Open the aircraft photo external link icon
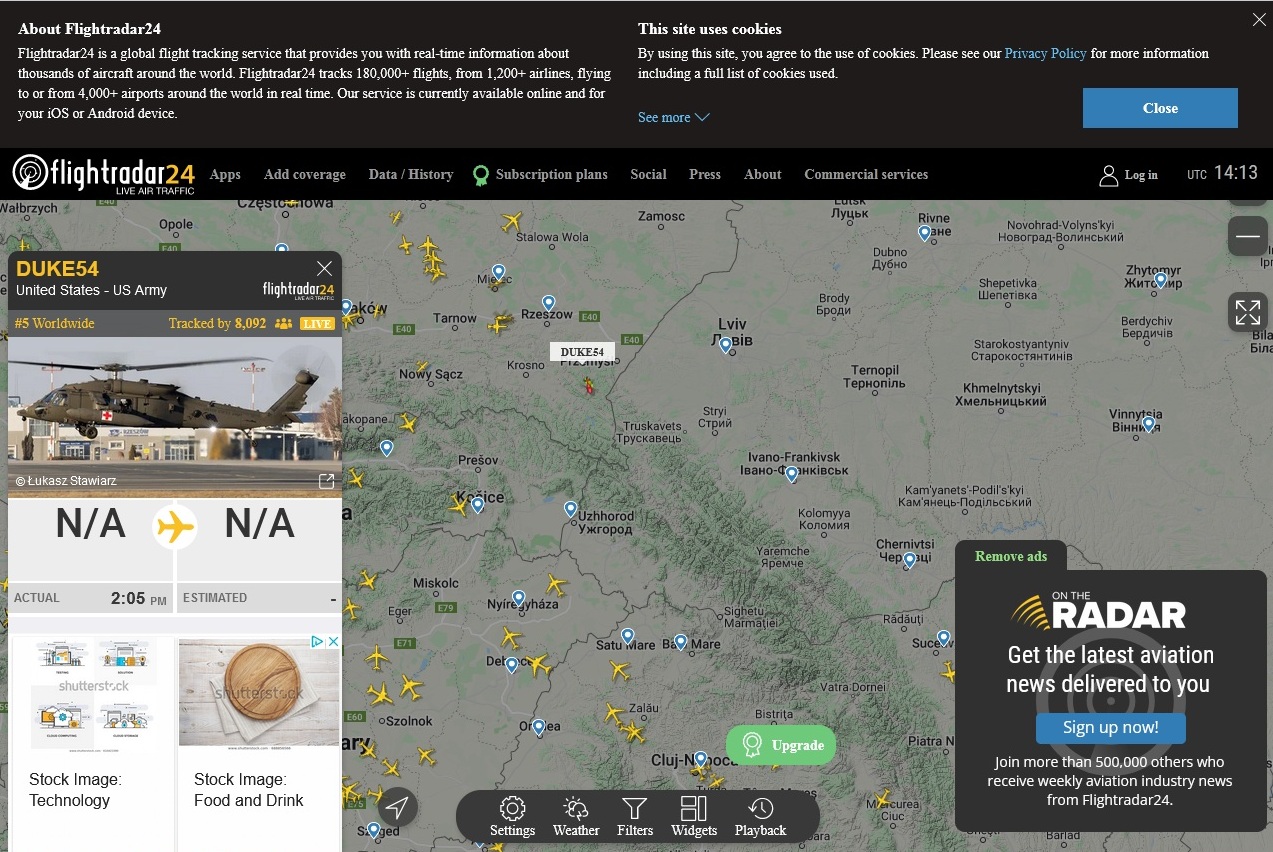This screenshot has height=852, width=1273. [326, 481]
